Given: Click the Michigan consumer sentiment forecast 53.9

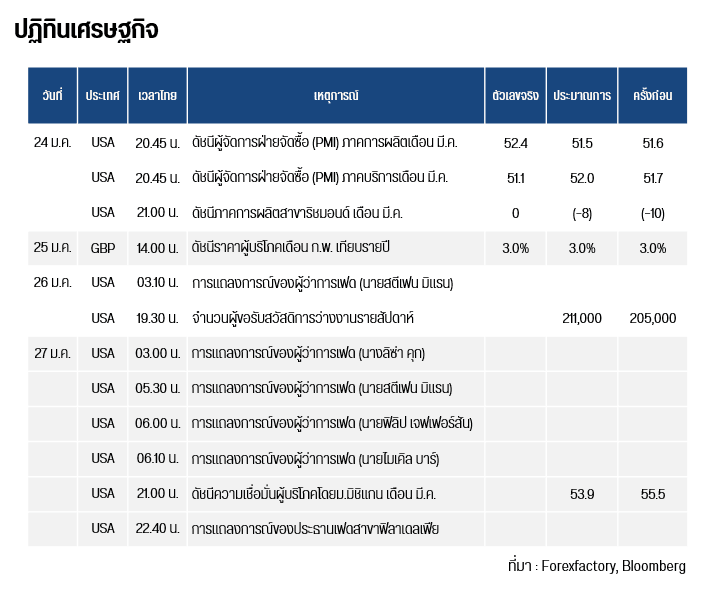Looking at the screenshot, I should pos(582,494).
